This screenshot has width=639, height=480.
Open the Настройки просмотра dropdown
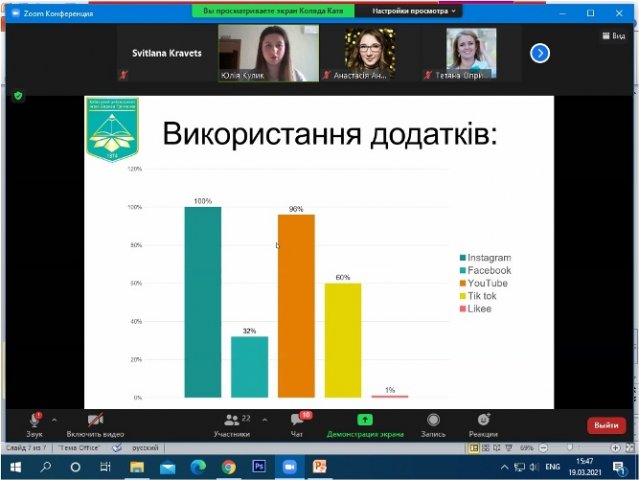pyautogui.click(x=413, y=11)
